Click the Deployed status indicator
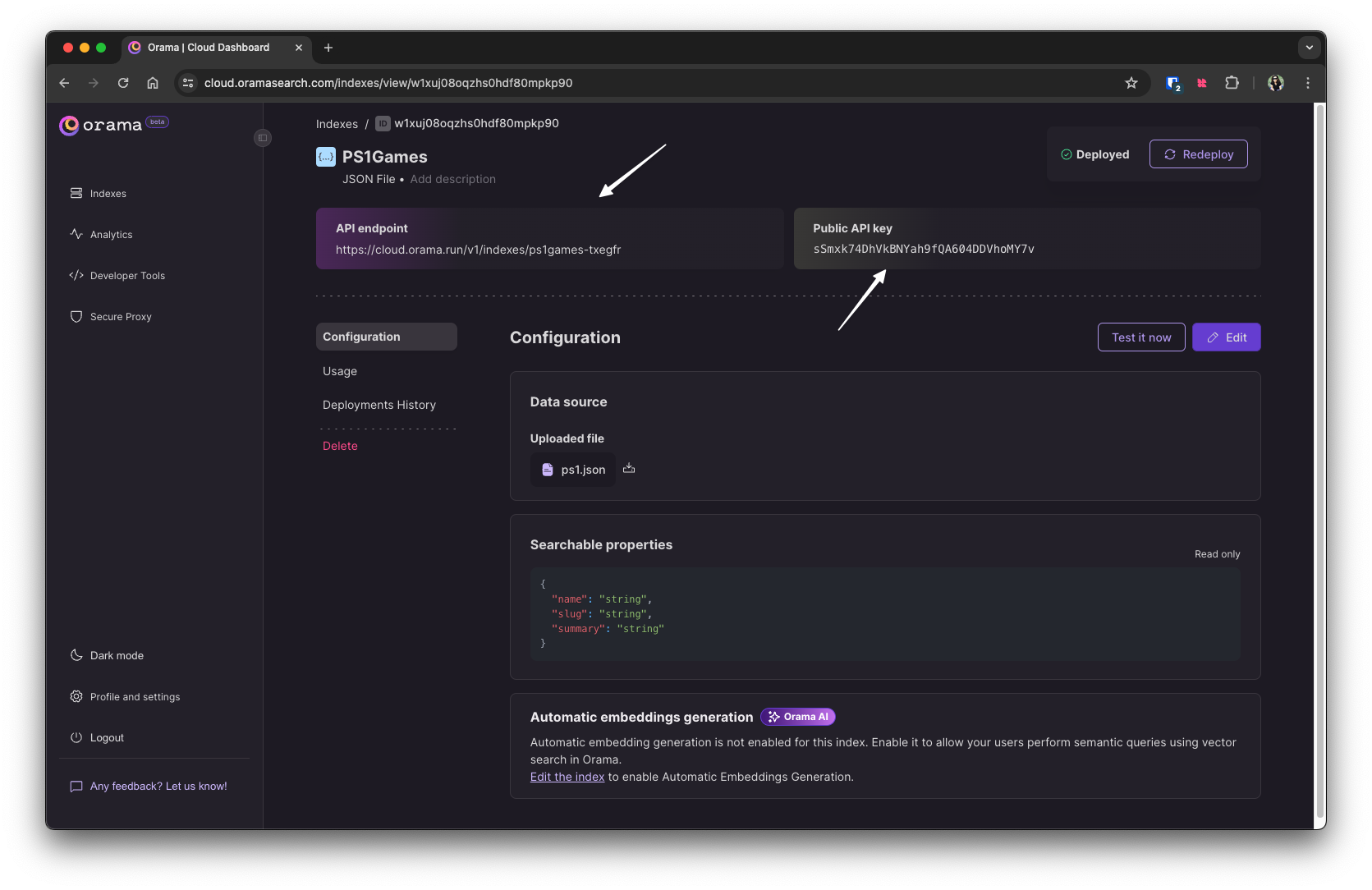Screen dimensions: 1372x890 [1095, 154]
